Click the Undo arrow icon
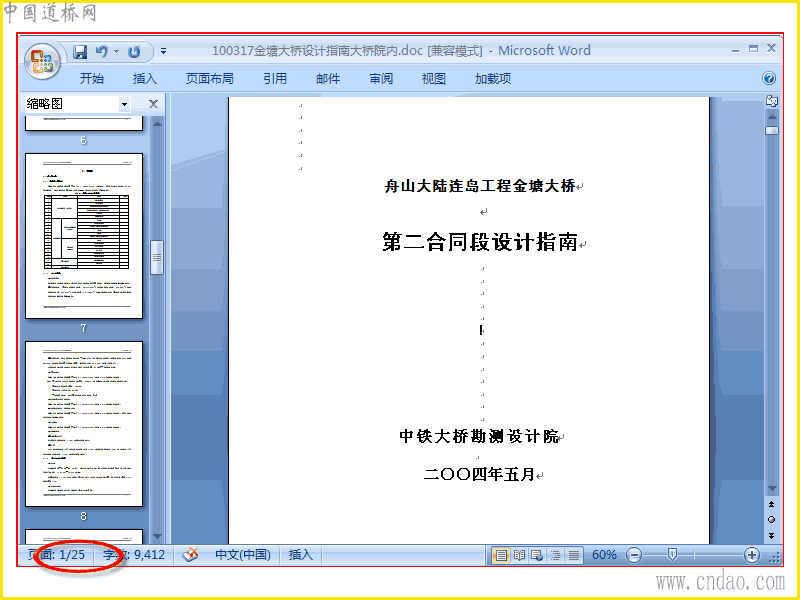 (x=102, y=52)
